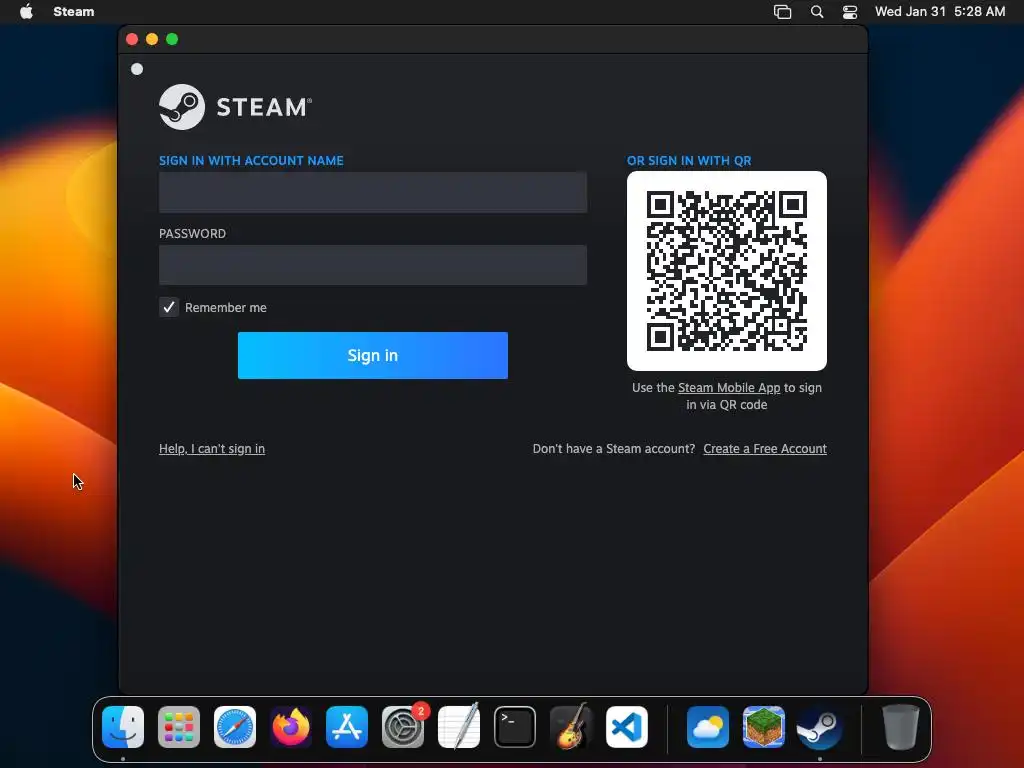The width and height of the screenshot is (1024, 768).
Task: Launch Firefox from the Dock
Action: point(291,727)
